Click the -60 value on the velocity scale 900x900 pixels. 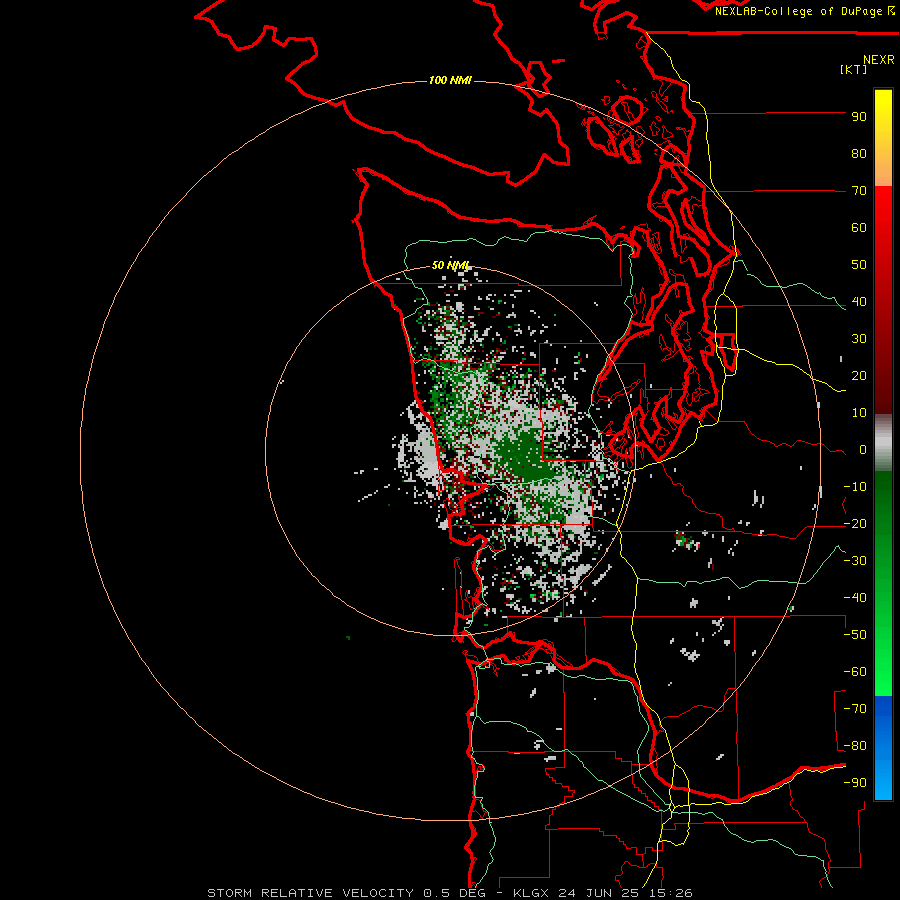point(855,672)
